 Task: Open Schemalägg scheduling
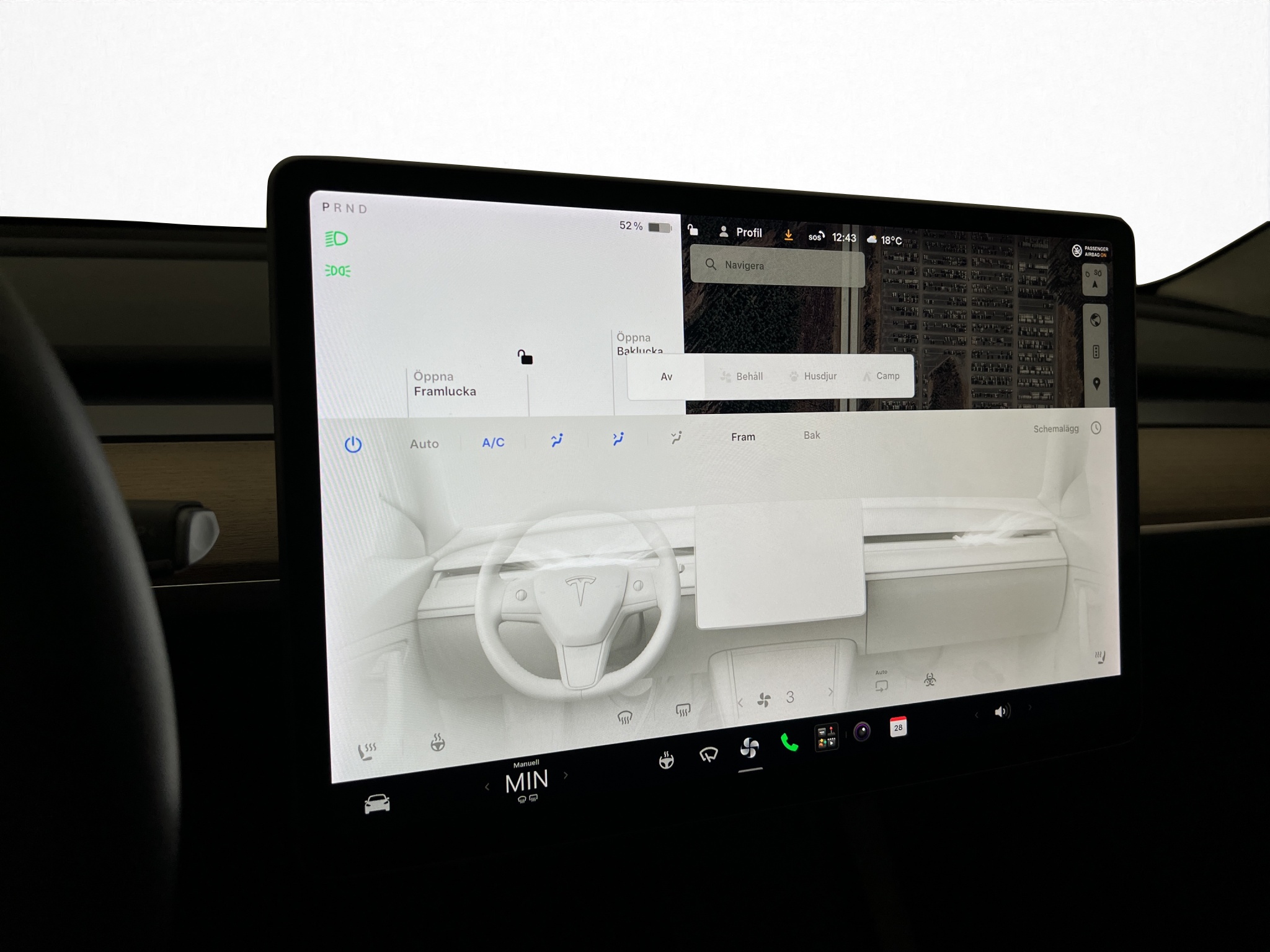(1067, 428)
